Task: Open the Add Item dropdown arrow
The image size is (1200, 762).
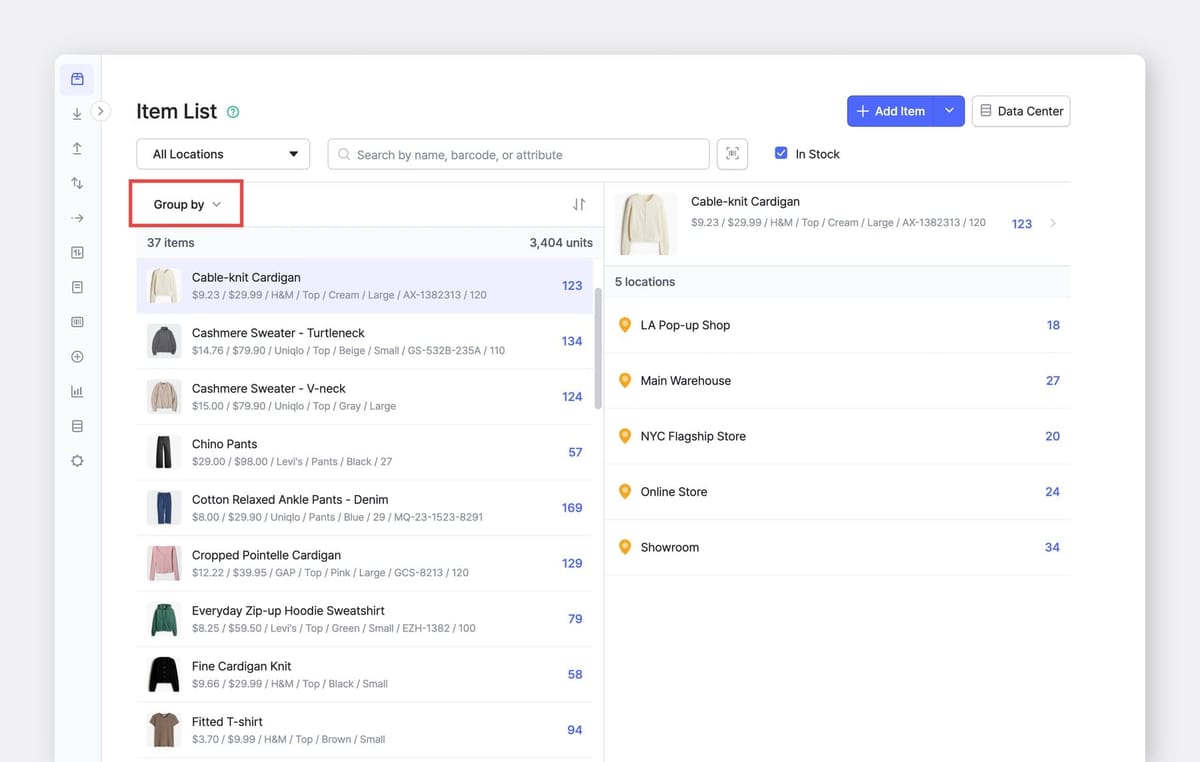Action: (x=949, y=111)
